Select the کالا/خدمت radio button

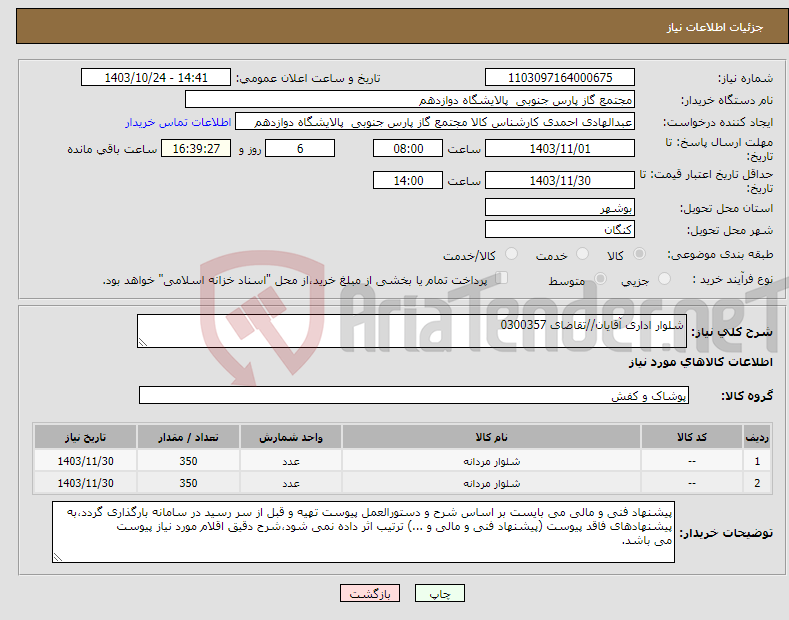511,254
